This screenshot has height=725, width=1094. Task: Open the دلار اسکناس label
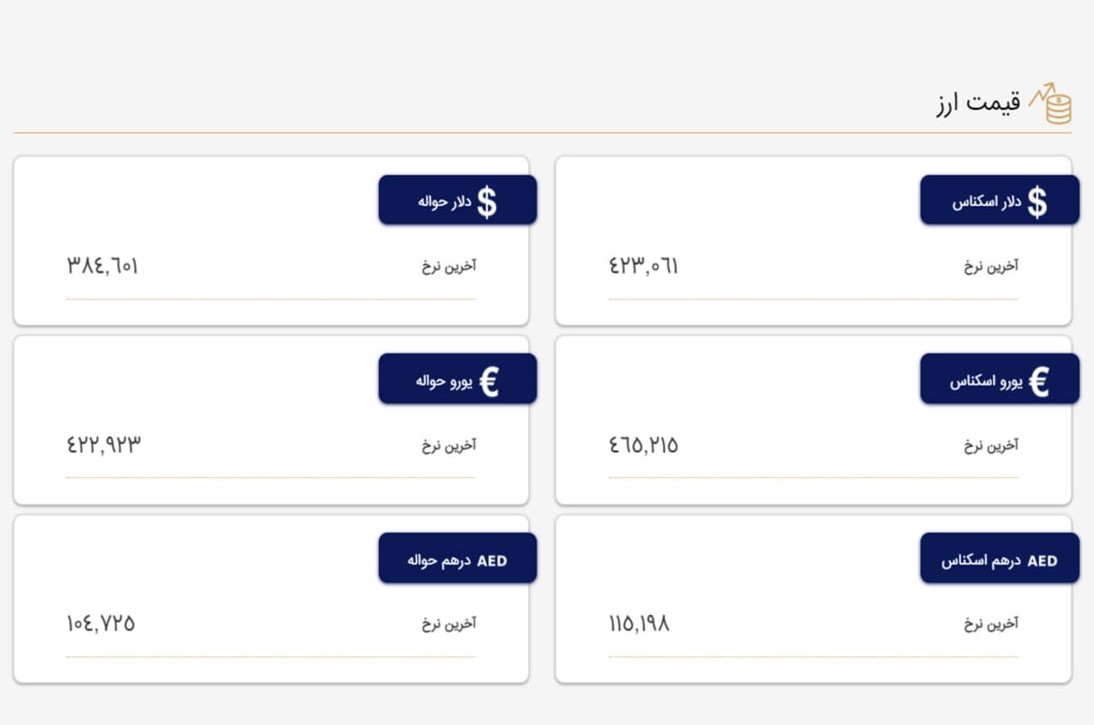[987, 202]
